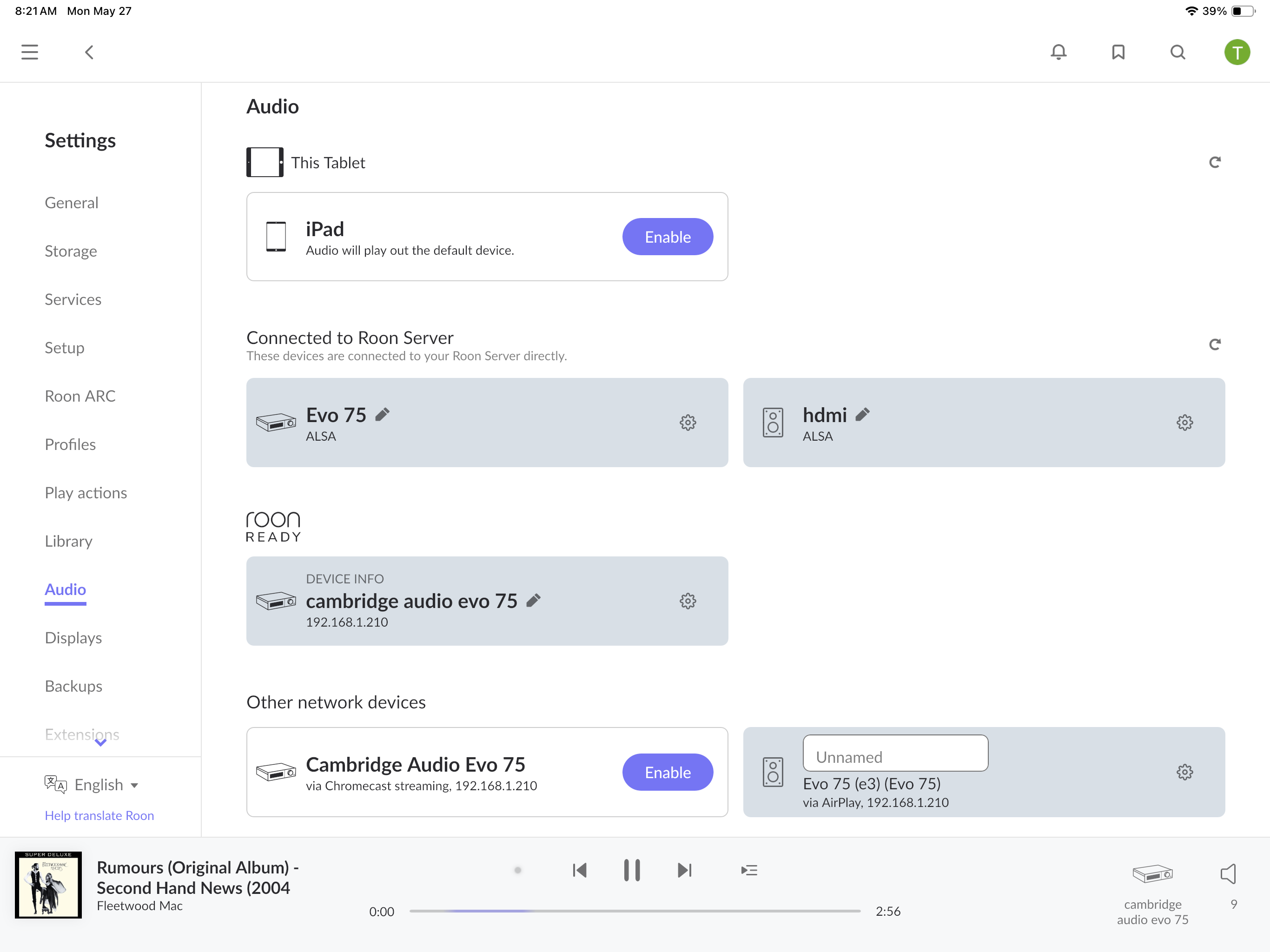Open Storage settings

coord(71,251)
